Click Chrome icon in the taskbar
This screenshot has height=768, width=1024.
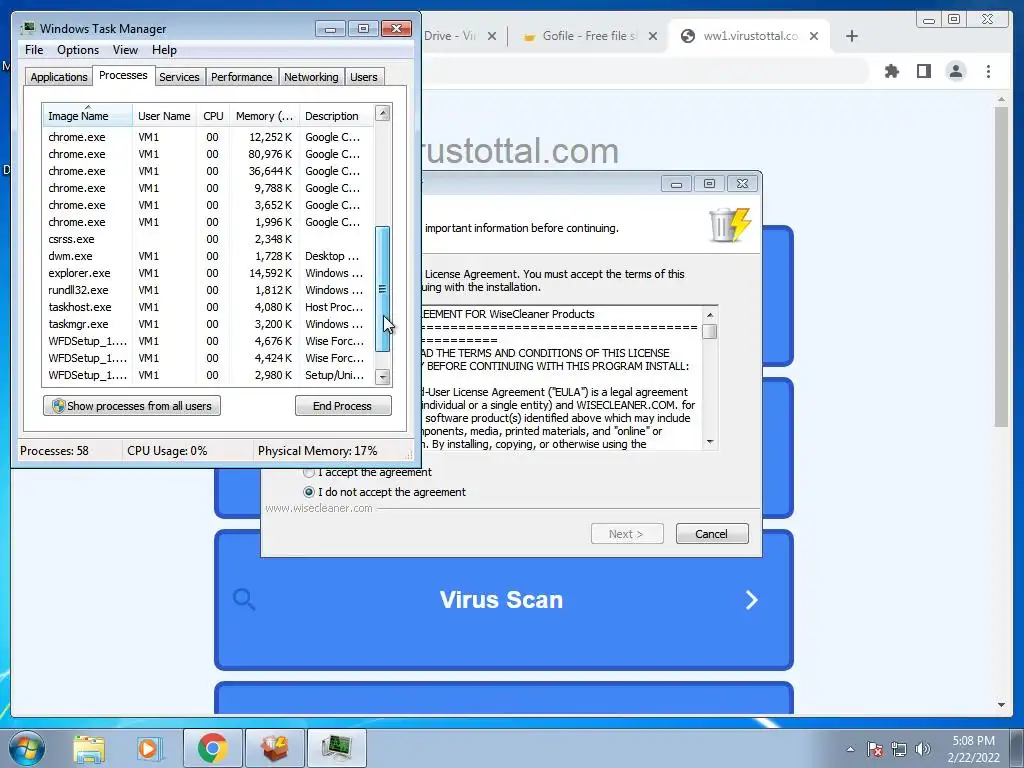212,748
